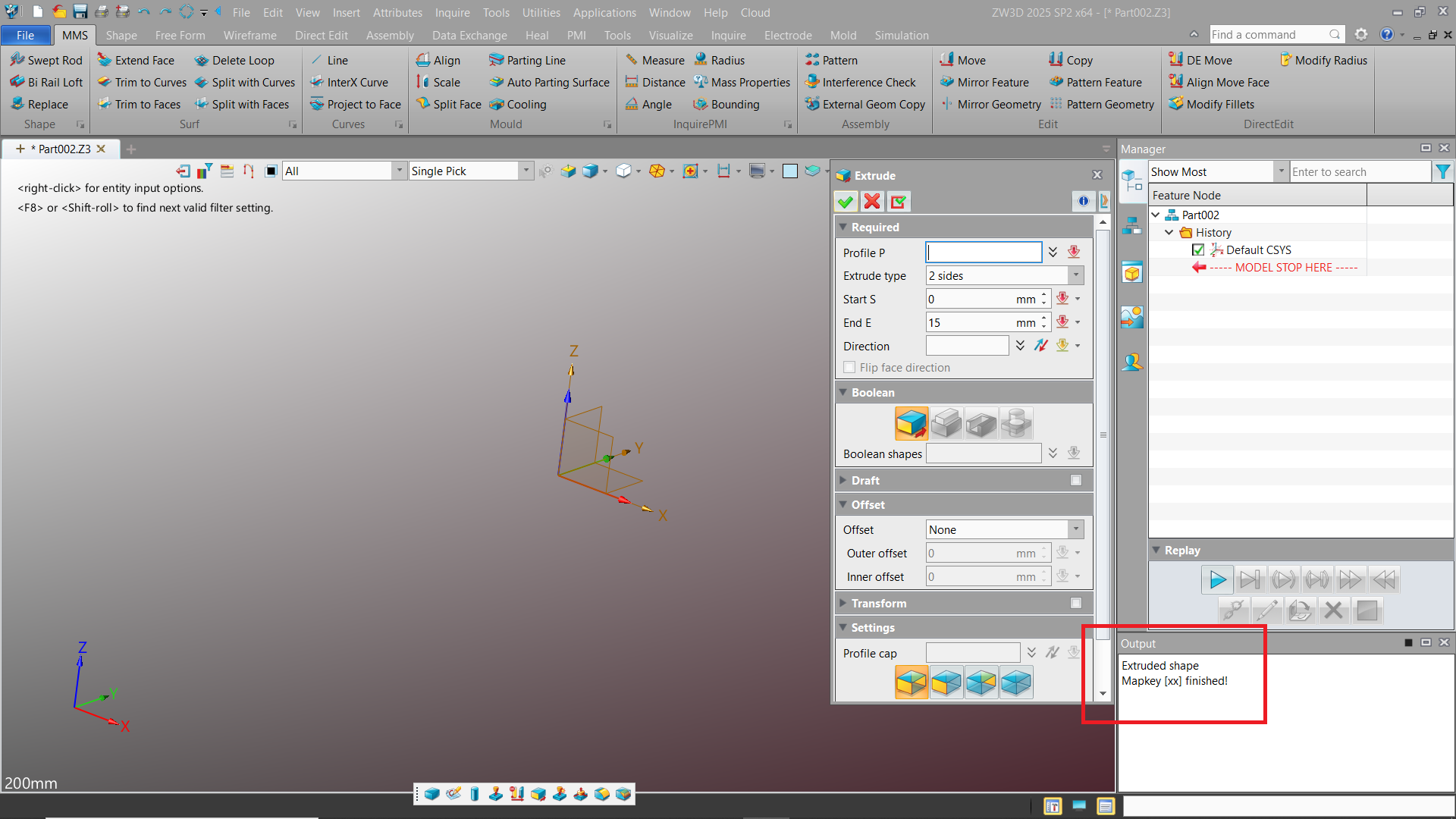The height and width of the screenshot is (819, 1456).
Task: Enable Flip face direction checkbox
Action: [x=849, y=367]
